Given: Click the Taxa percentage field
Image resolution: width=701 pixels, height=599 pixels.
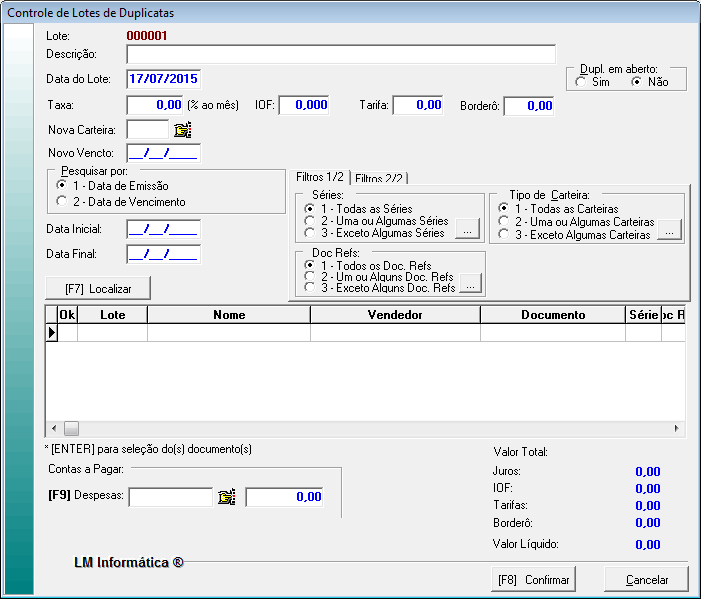Looking at the screenshot, I should 155,104.
